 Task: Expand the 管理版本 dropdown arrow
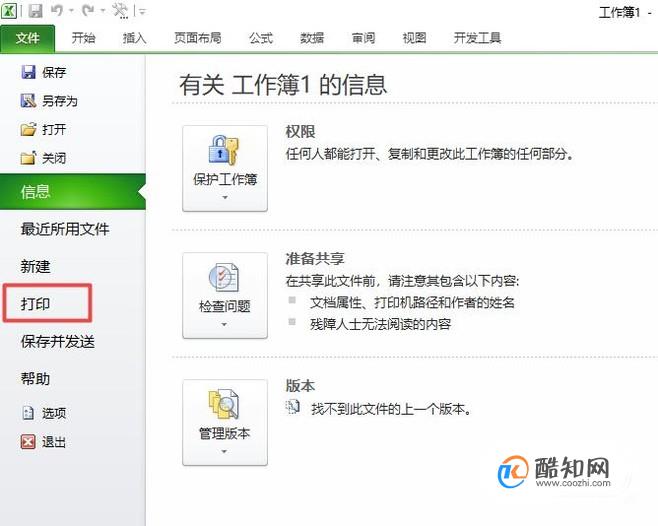(x=225, y=451)
